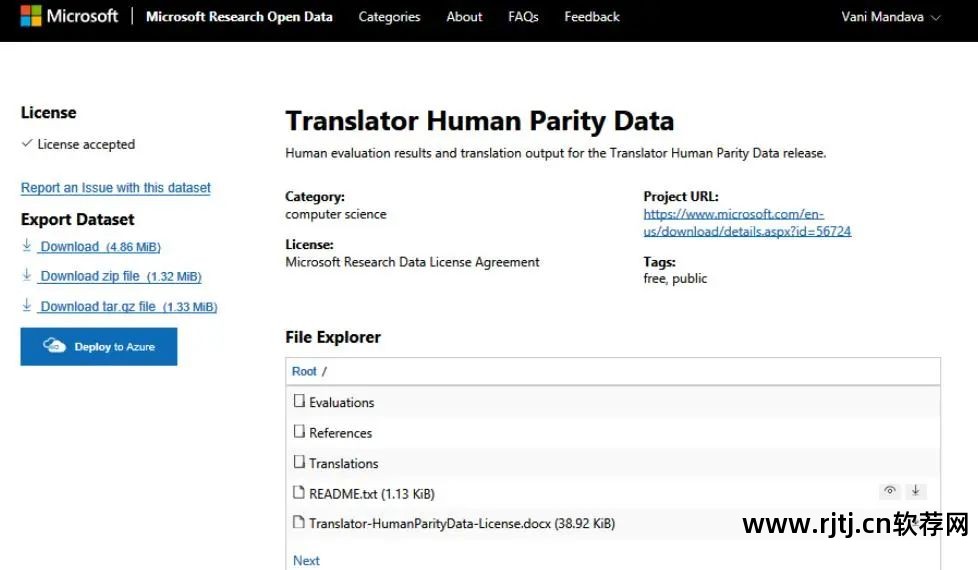Open the Project URL microsoft.com link

click(x=747, y=223)
